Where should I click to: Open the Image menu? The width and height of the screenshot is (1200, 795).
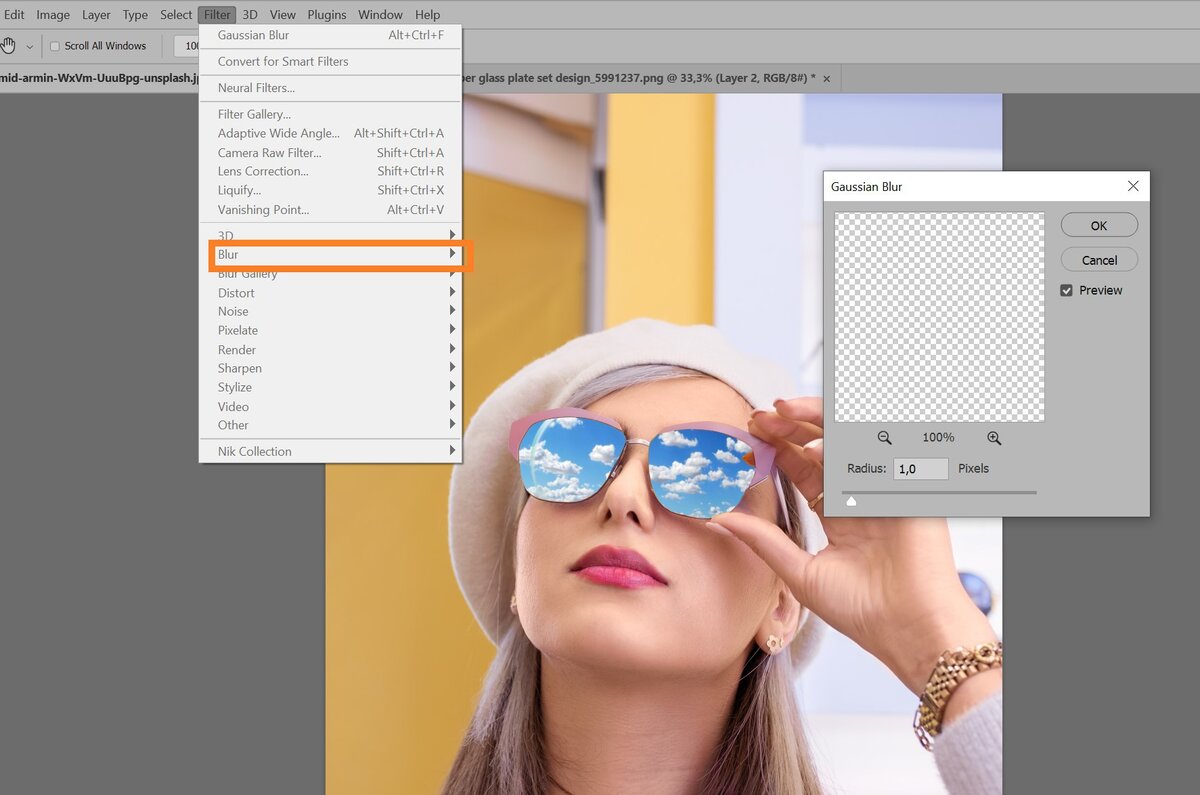pyautogui.click(x=53, y=15)
